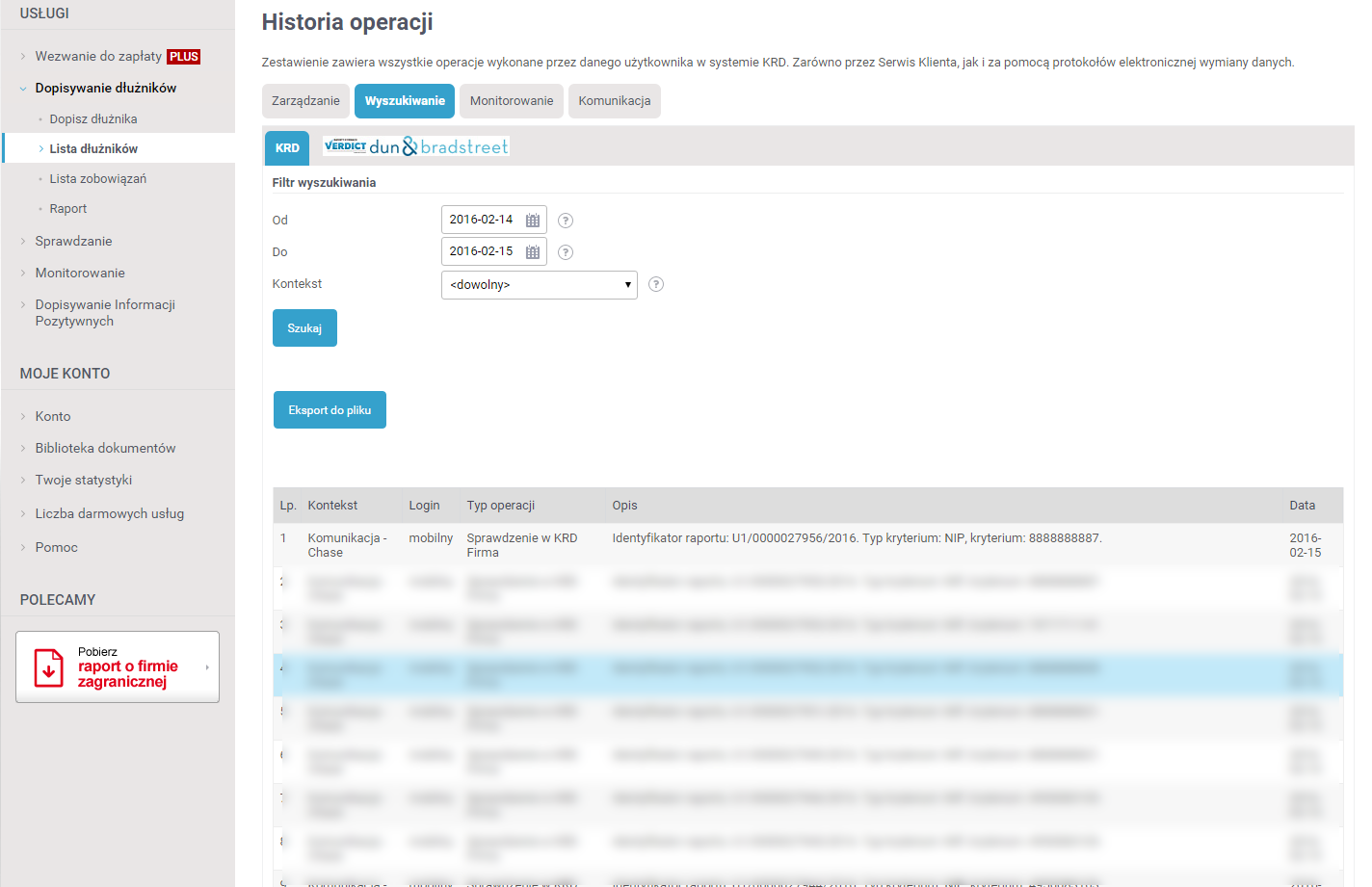
Task: Open the Monitorowanie tab
Action: pyautogui.click(x=512, y=101)
